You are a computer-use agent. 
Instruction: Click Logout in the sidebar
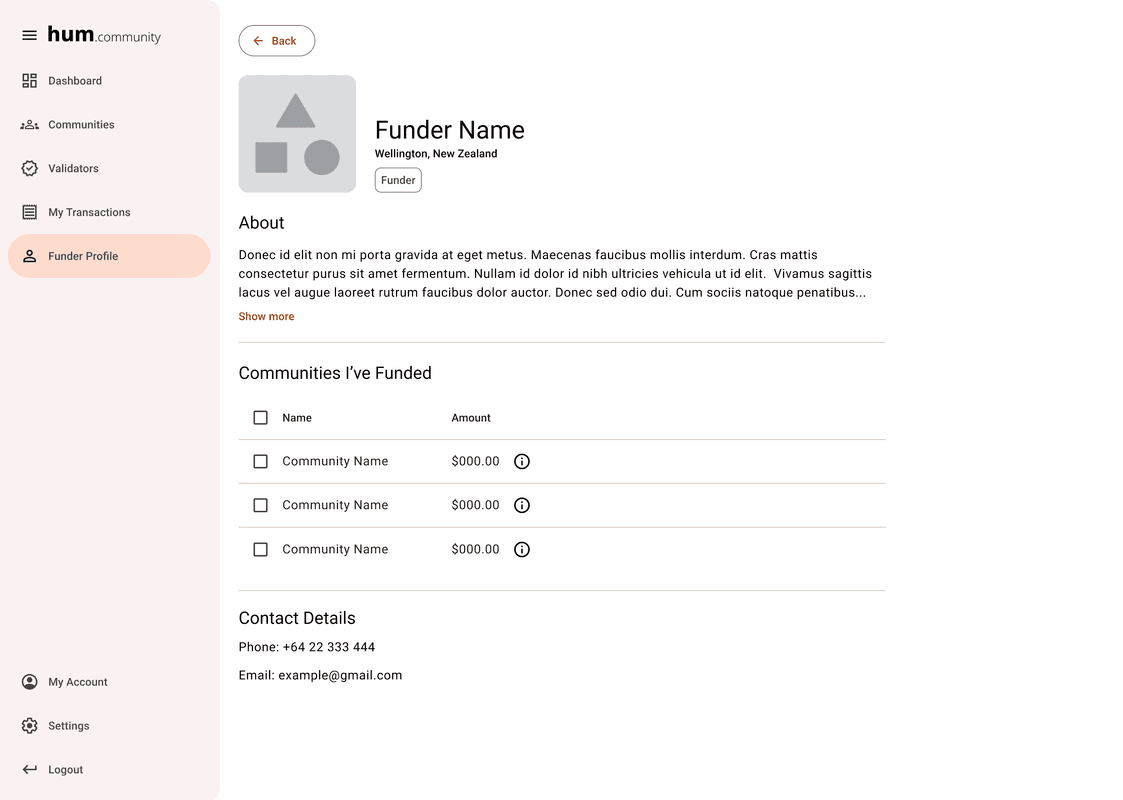pyautogui.click(x=109, y=769)
